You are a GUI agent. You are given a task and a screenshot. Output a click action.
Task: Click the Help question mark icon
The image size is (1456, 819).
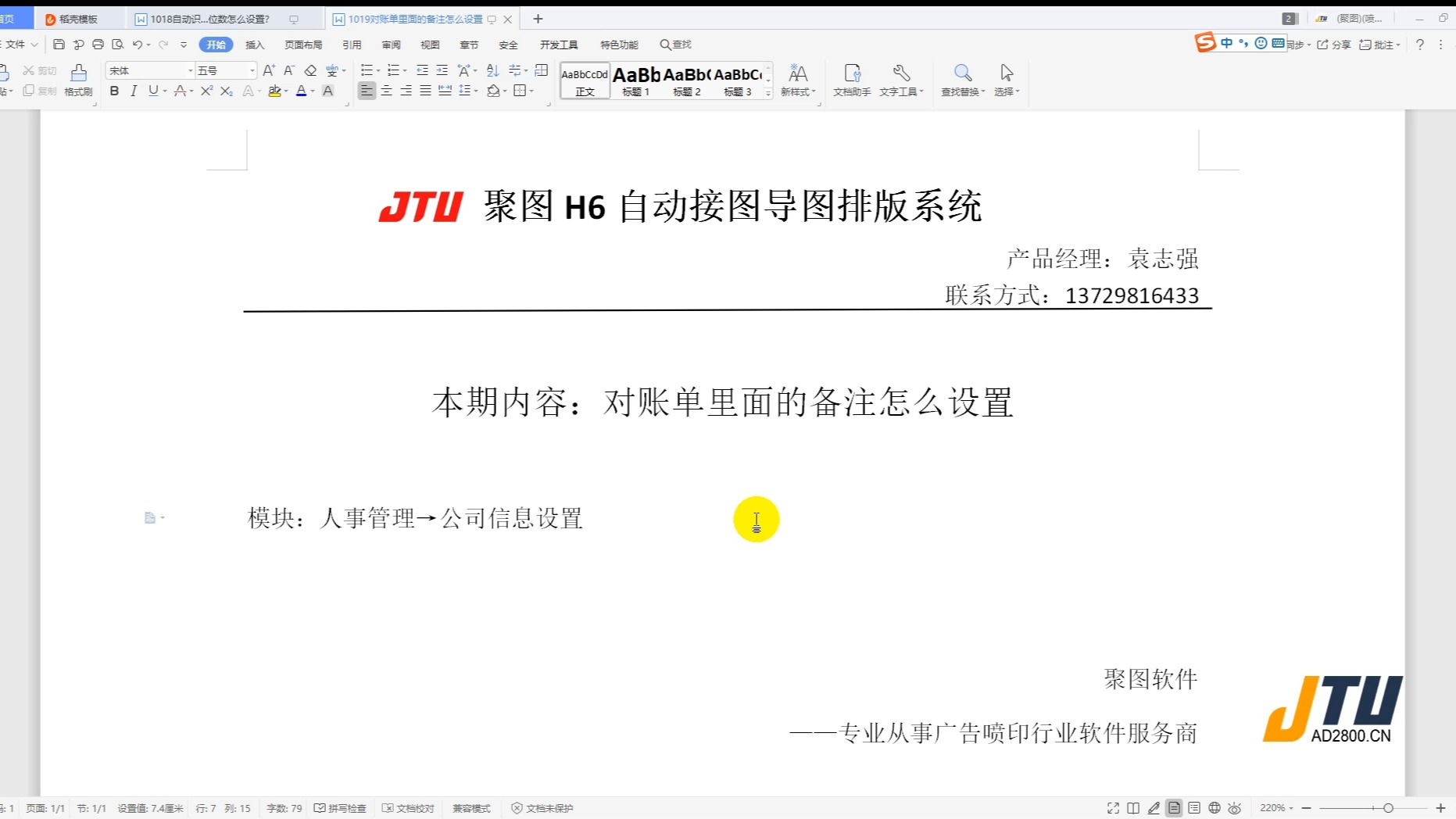pyautogui.click(x=1420, y=45)
